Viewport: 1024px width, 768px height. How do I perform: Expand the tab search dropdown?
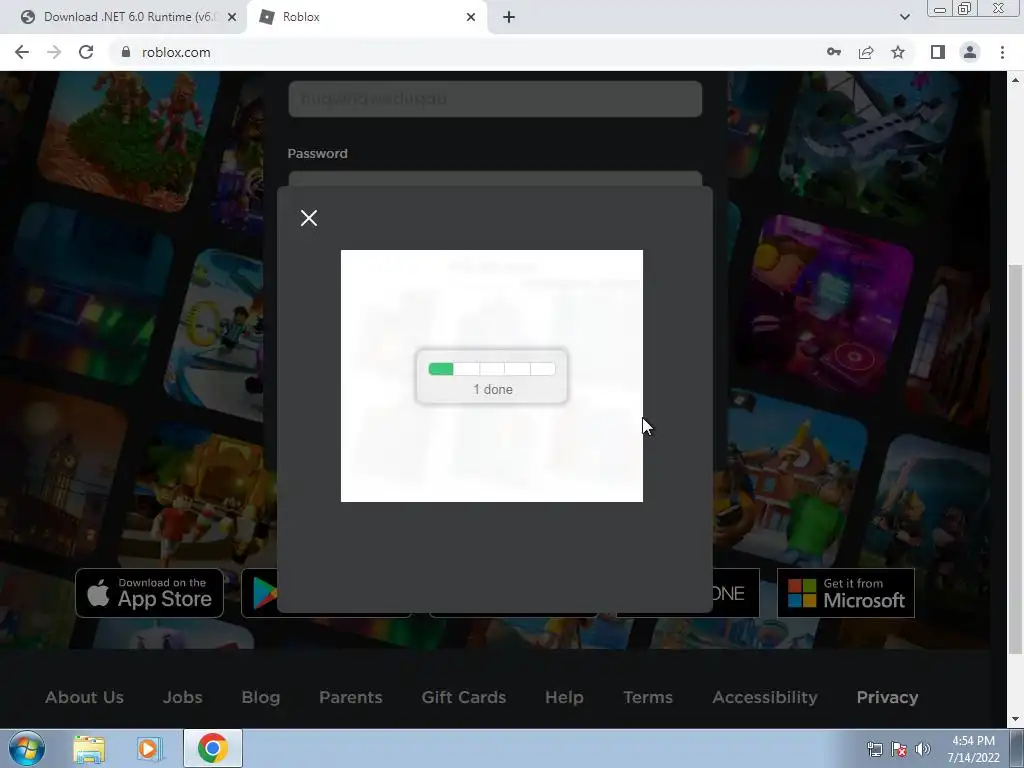tap(904, 17)
